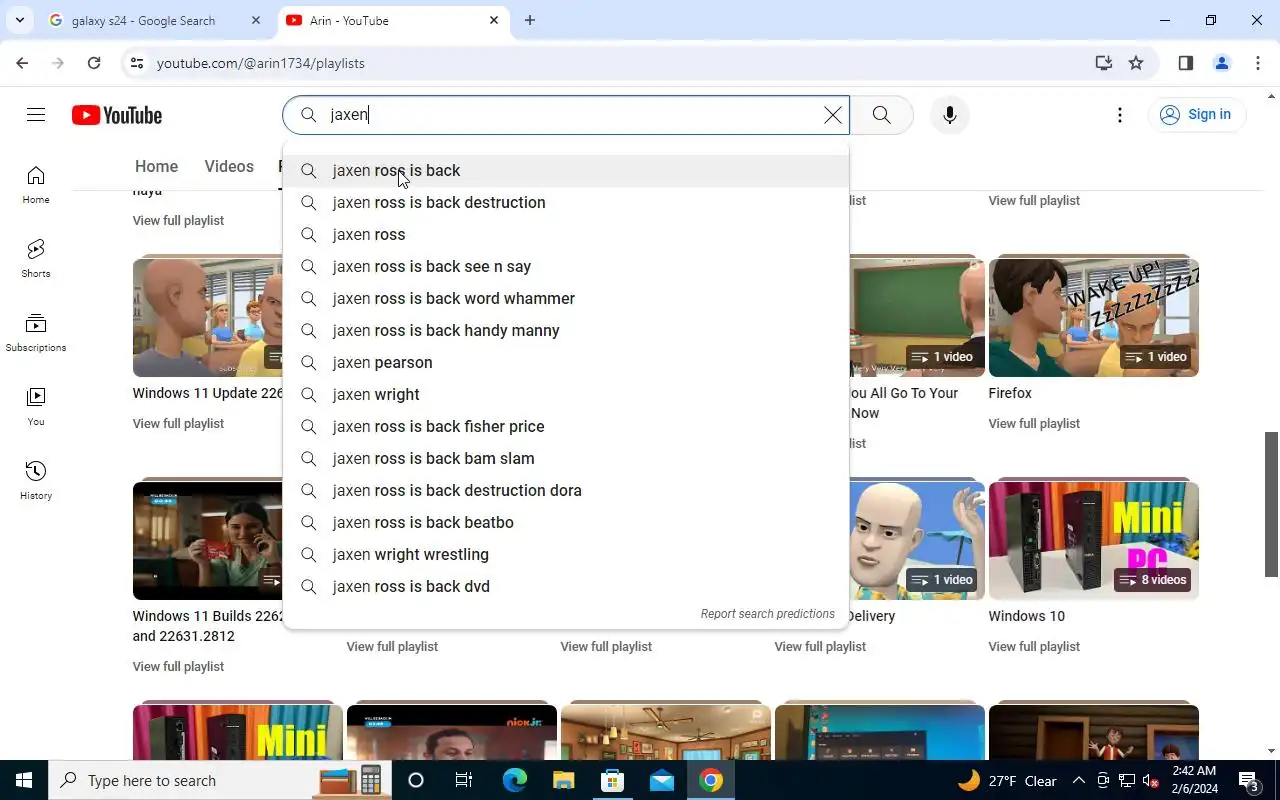Install app icon in the address bar
This screenshot has height=800, width=1280.
pos(1104,63)
